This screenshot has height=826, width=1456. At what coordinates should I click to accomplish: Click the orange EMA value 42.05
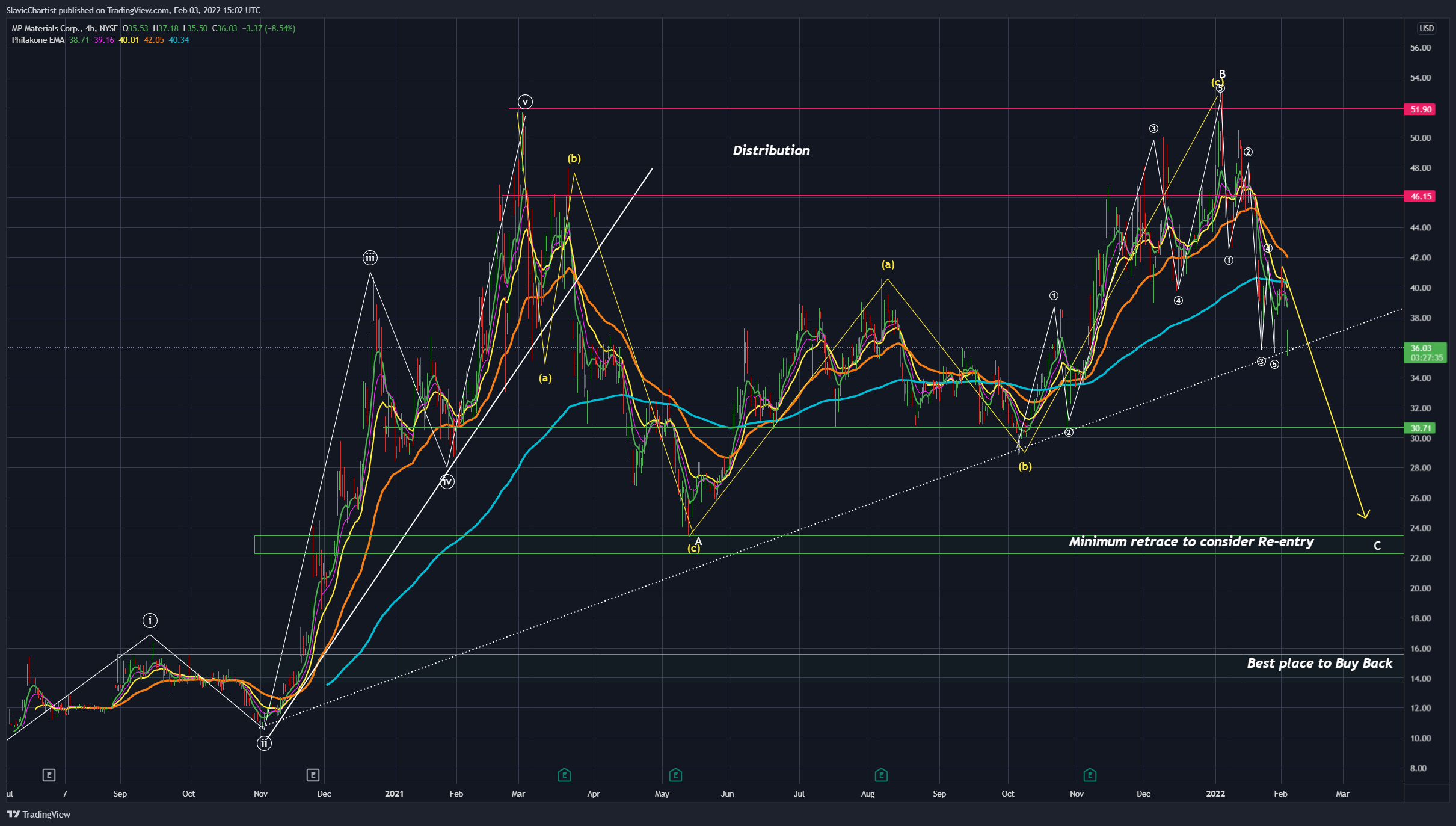pos(153,40)
